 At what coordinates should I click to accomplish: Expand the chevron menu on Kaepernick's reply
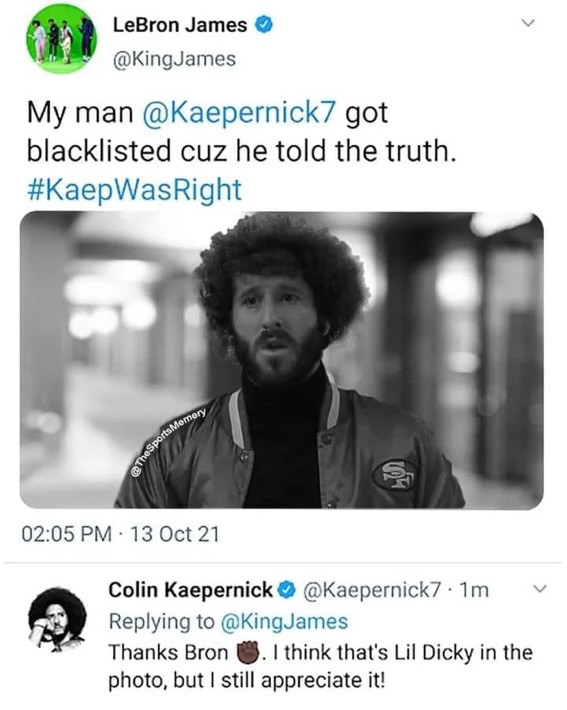coord(539,589)
